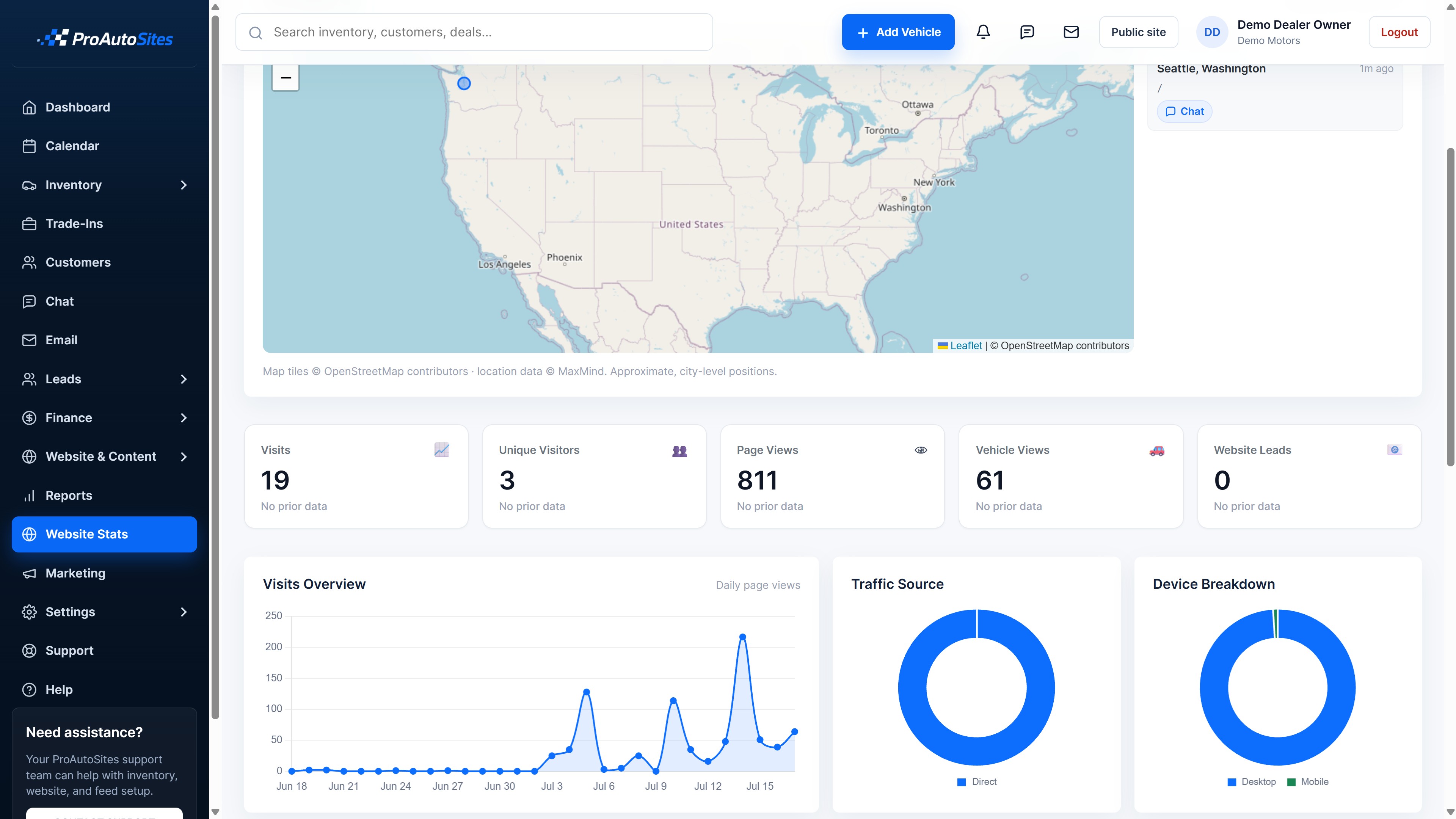Open the Public site button
This screenshot has width=1456, height=819.
(1138, 32)
